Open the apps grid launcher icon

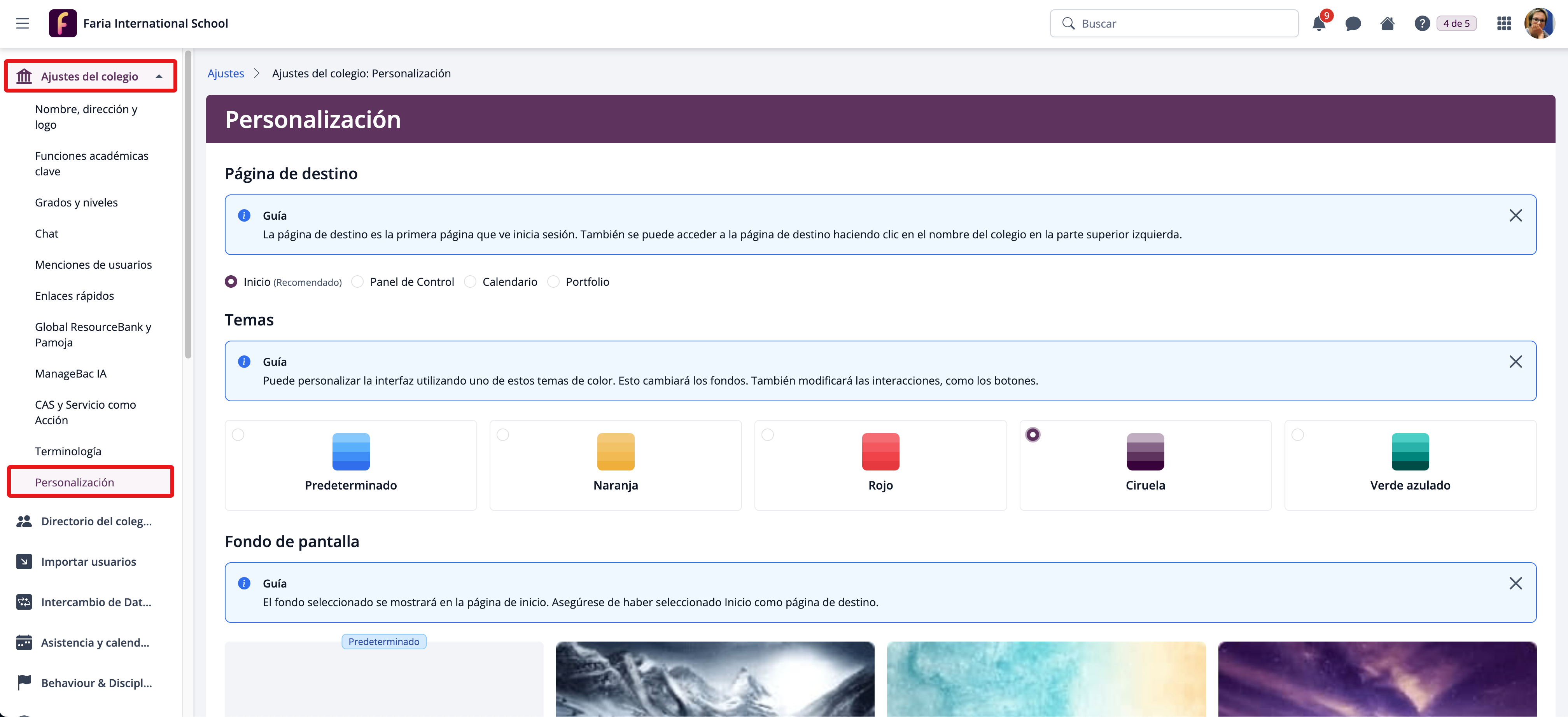point(1503,24)
